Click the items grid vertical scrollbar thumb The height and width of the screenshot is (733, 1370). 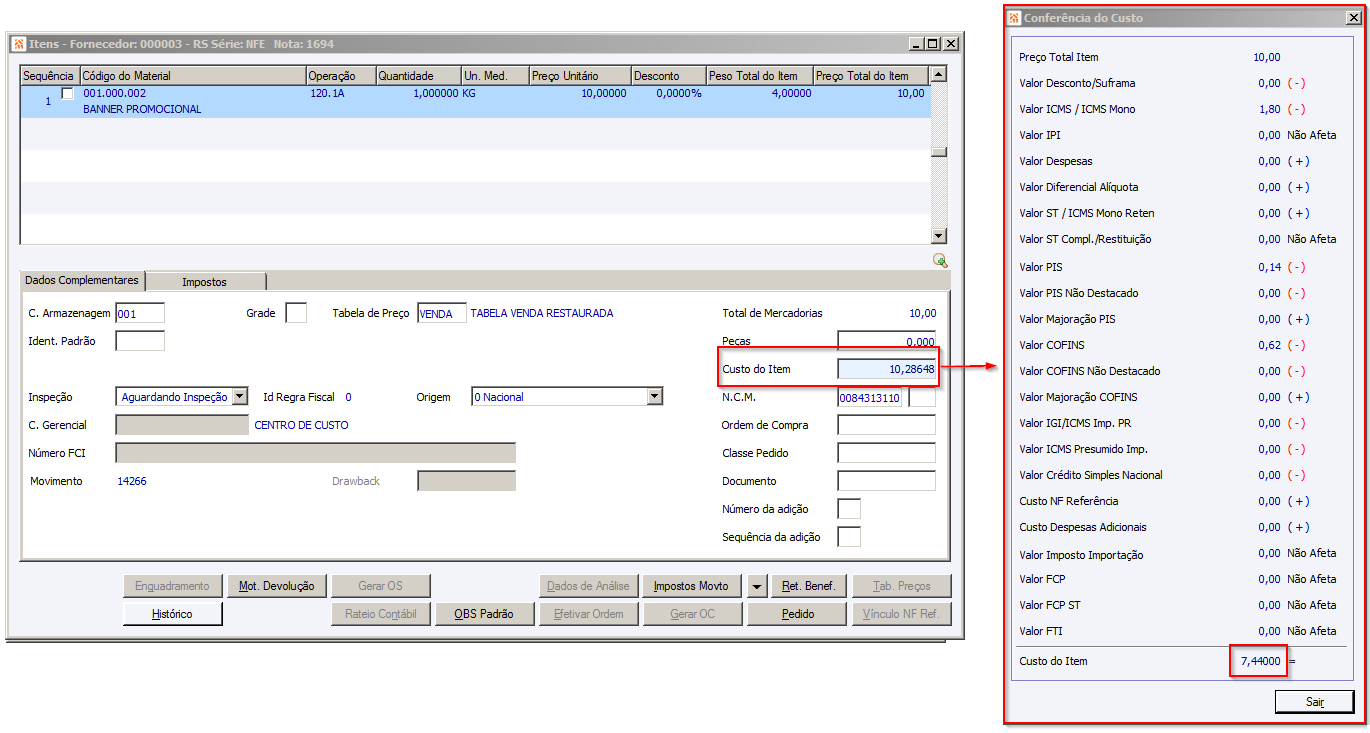pos(938,152)
